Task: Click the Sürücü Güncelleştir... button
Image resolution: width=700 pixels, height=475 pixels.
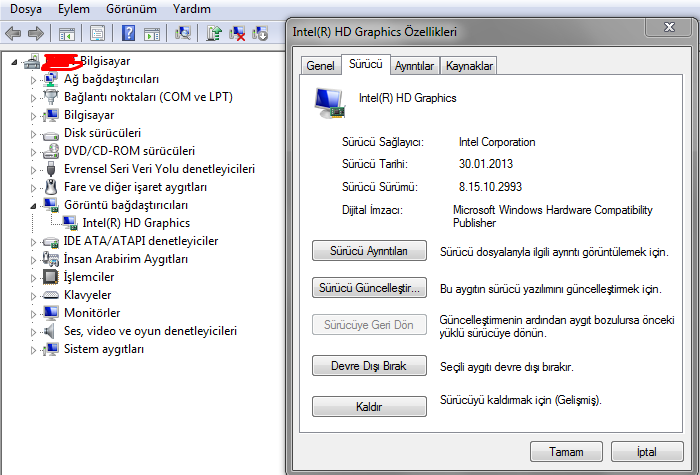Action: pyautogui.click(x=369, y=288)
